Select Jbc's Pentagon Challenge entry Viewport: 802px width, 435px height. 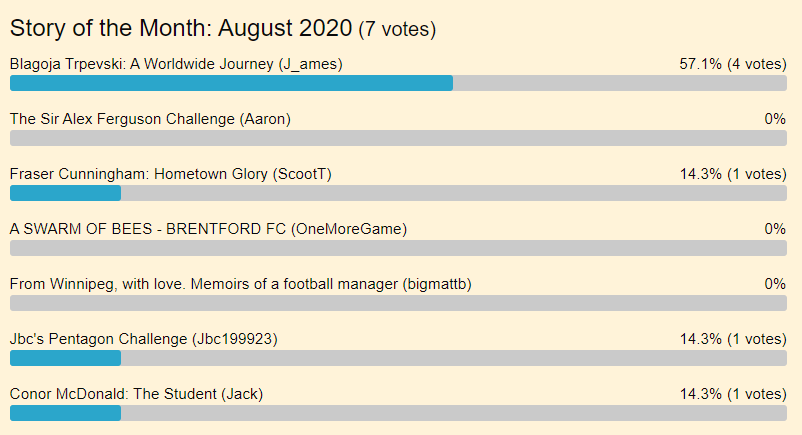[143, 339]
